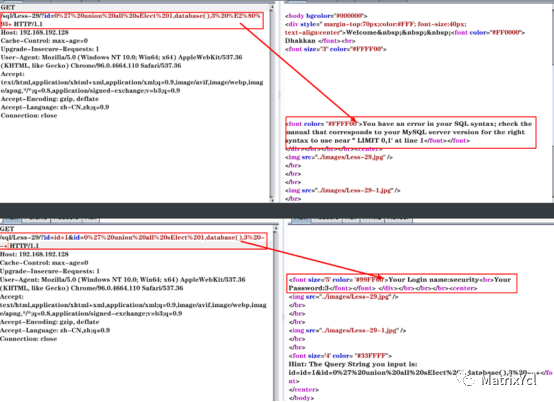Select the Raw tab in the lower request pane
The height and width of the screenshot is (402, 554).
click(11, 219)
